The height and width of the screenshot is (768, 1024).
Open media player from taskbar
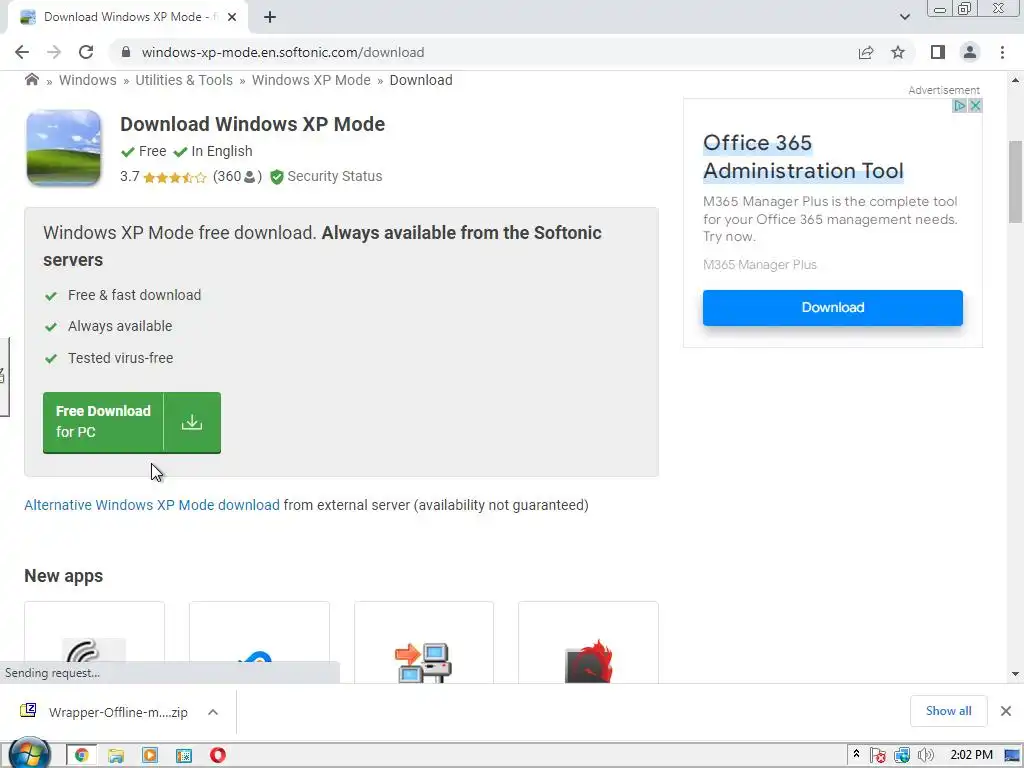click(150, 756)
